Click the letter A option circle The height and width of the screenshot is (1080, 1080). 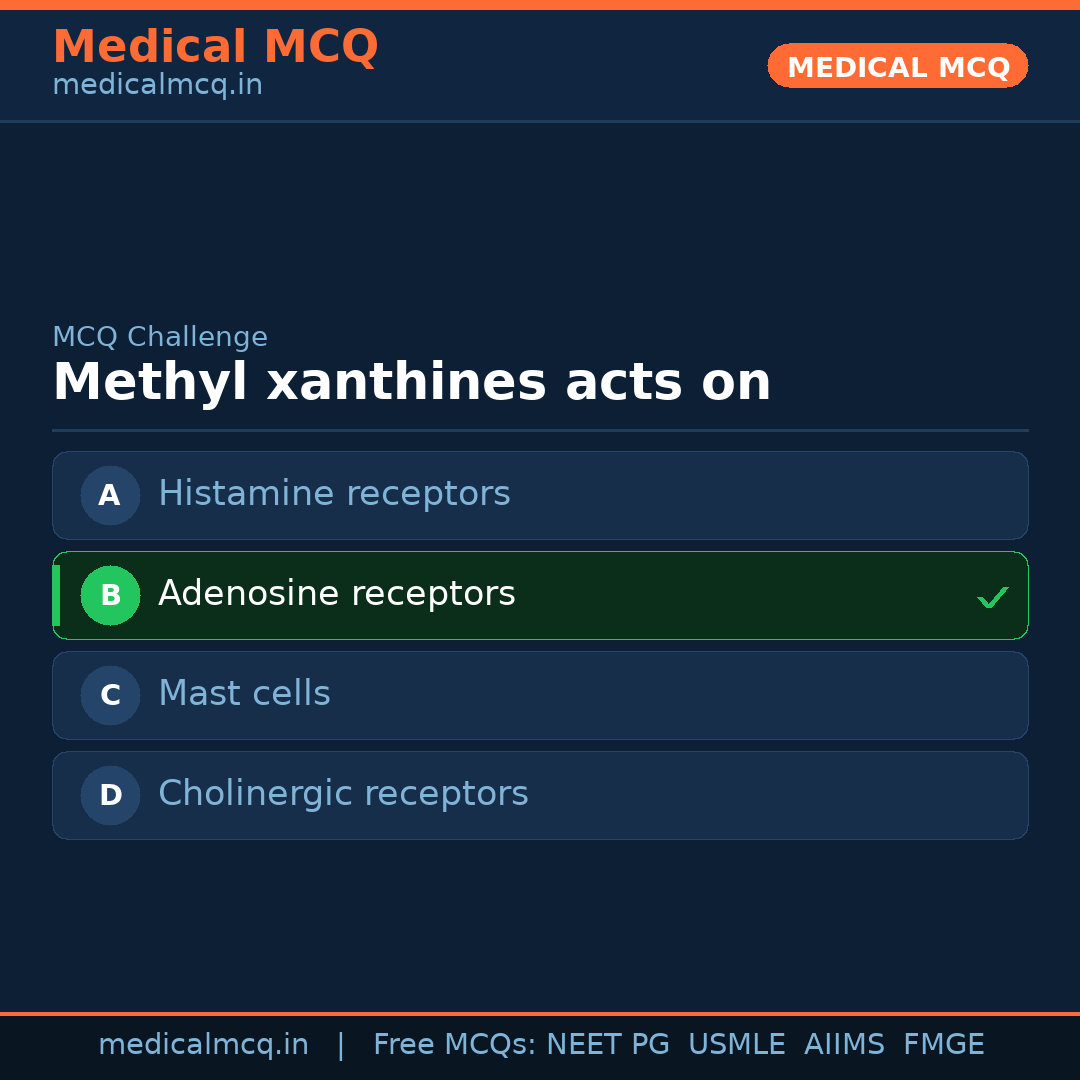pos(110,495)
